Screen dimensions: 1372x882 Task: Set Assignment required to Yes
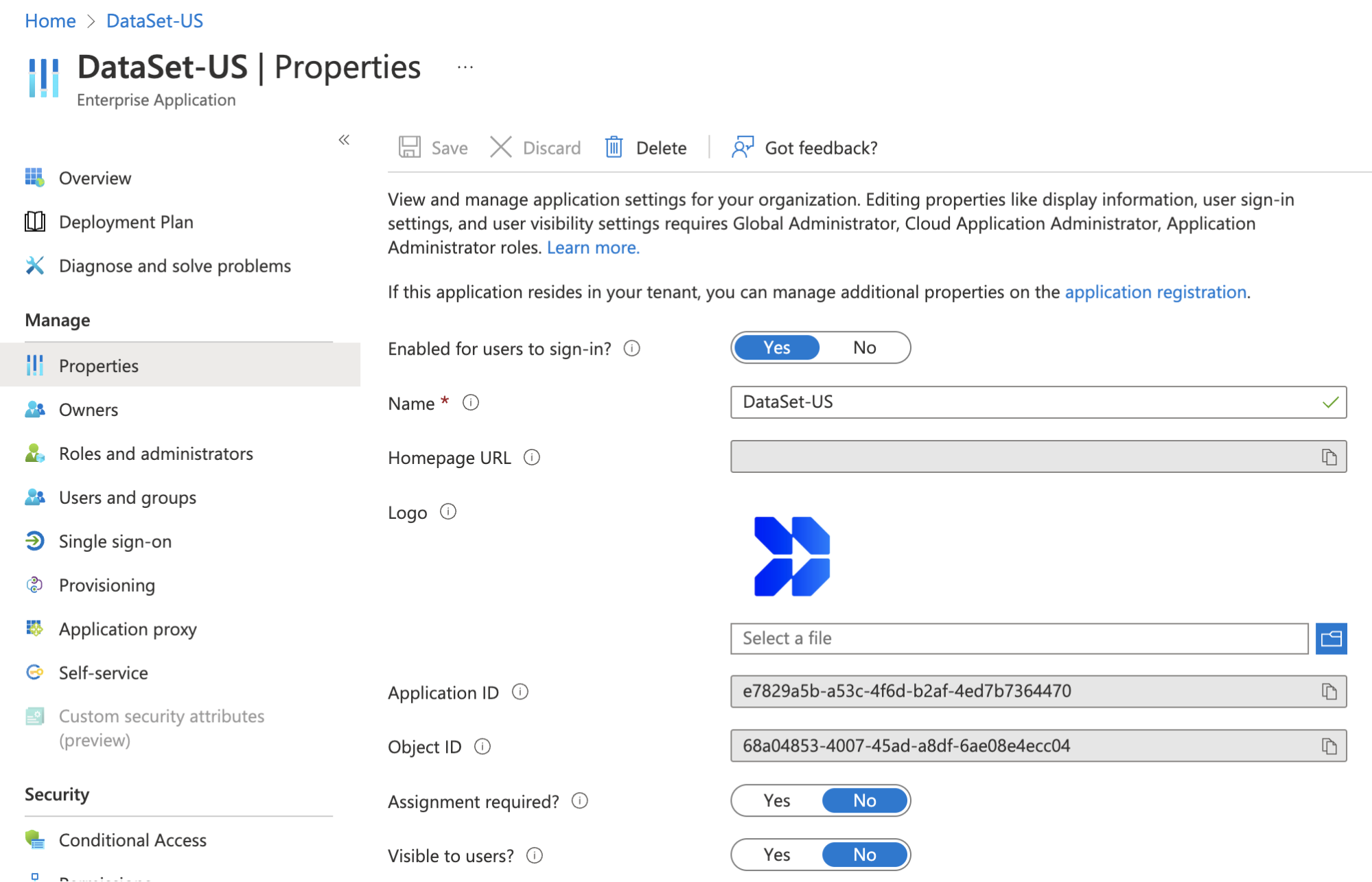coord(777,801)
